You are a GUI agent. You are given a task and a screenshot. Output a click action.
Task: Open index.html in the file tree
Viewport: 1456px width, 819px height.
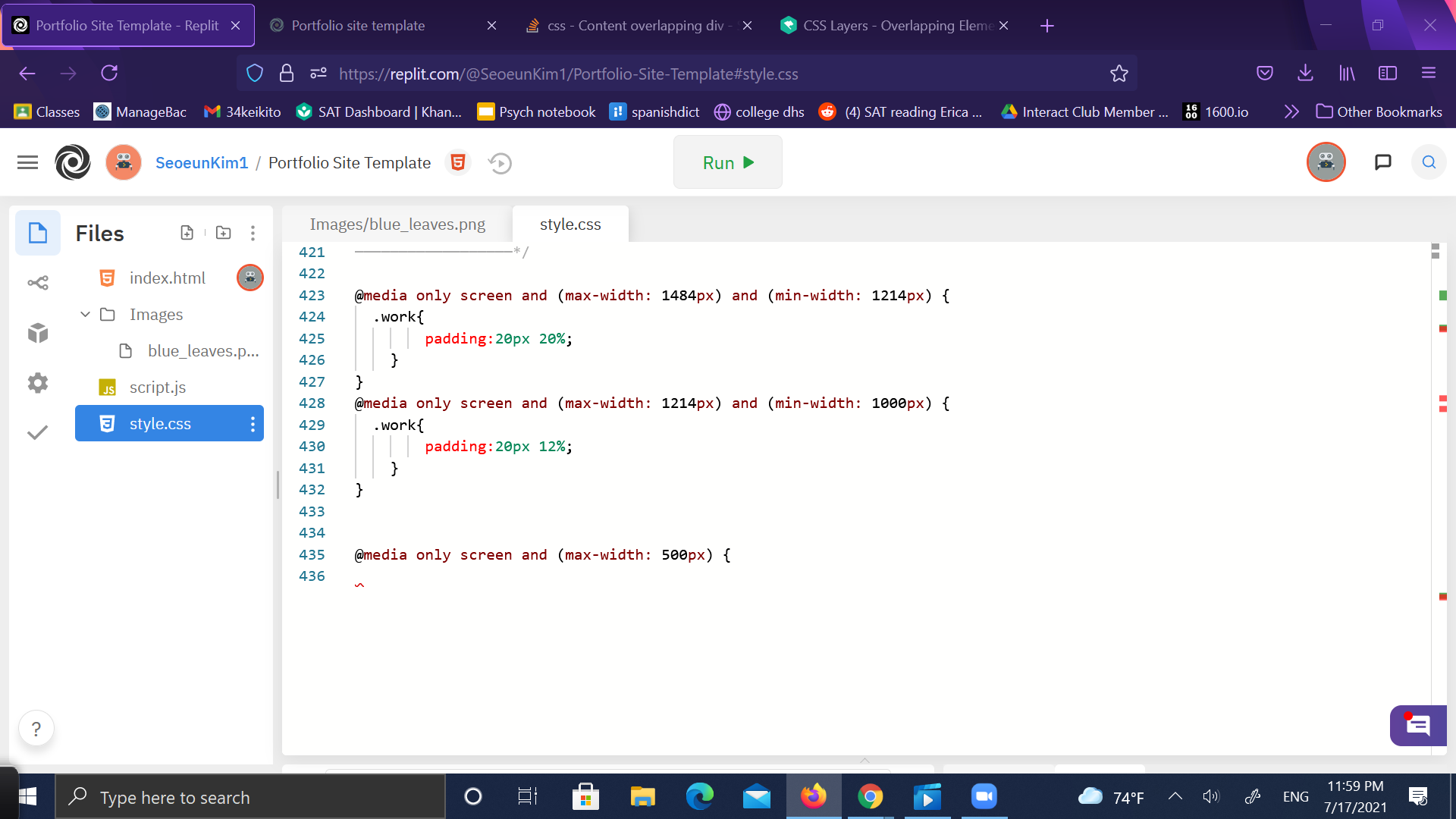tap(167, 278)
